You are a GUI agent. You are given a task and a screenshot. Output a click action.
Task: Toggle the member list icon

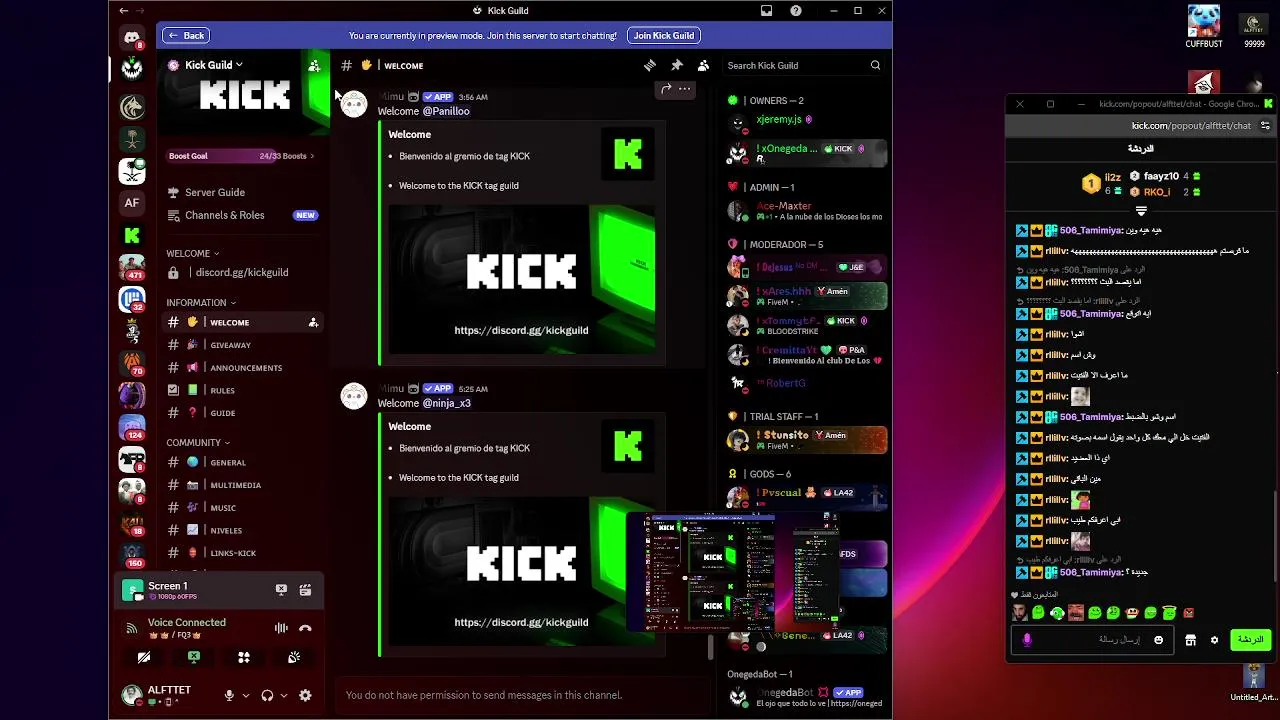(704, 65)
